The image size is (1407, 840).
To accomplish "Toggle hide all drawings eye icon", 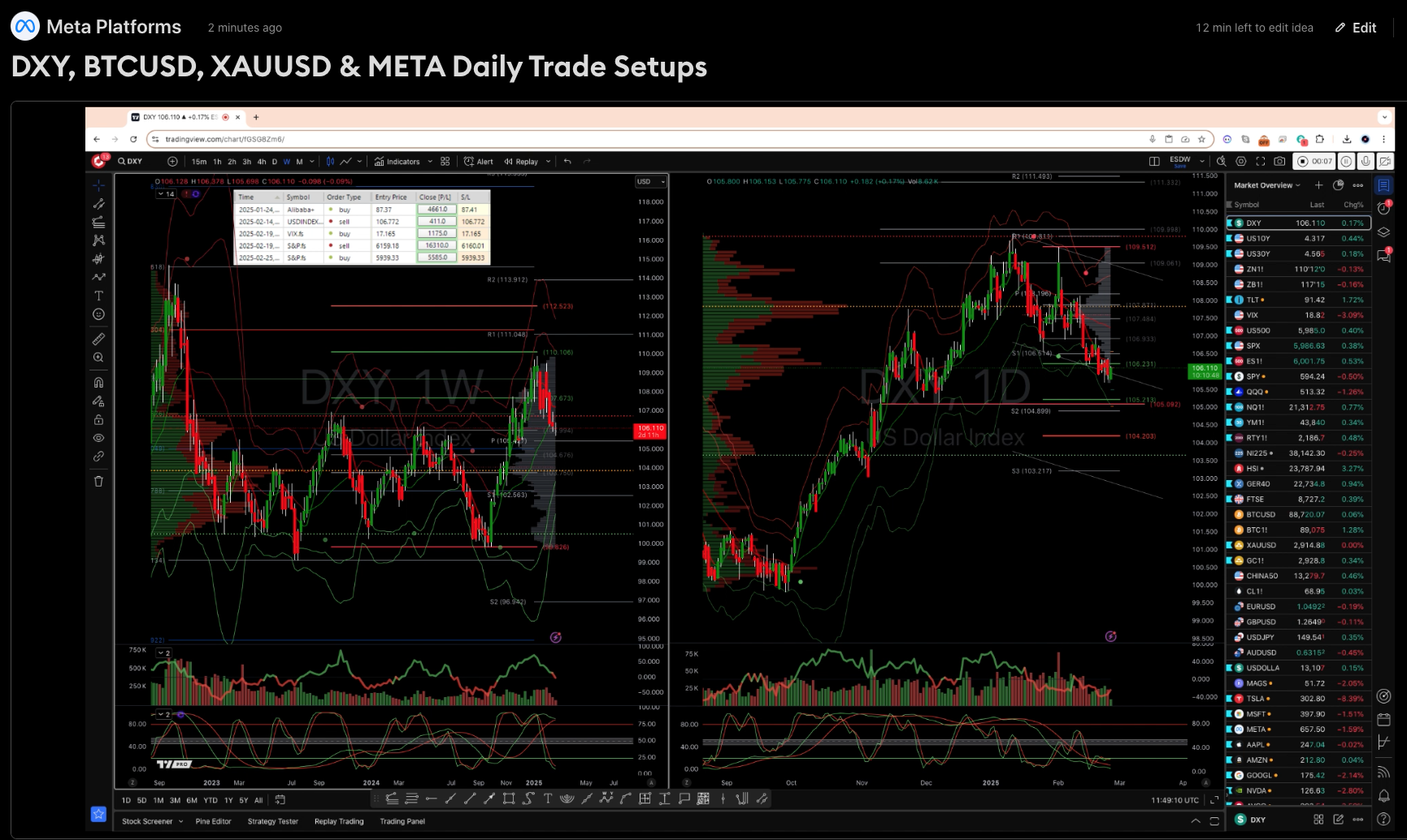I will [x=98, y=438].
